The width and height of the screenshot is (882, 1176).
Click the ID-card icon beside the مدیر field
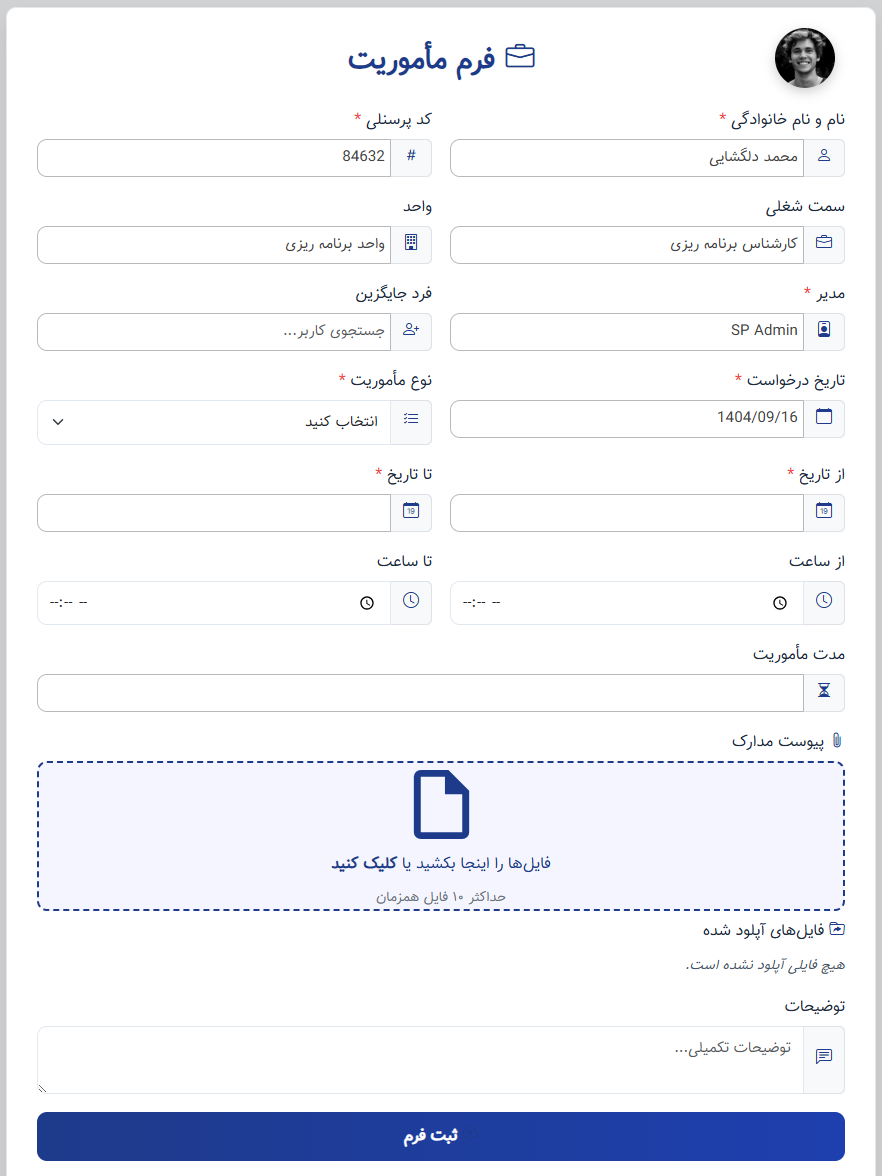point(825,331)
